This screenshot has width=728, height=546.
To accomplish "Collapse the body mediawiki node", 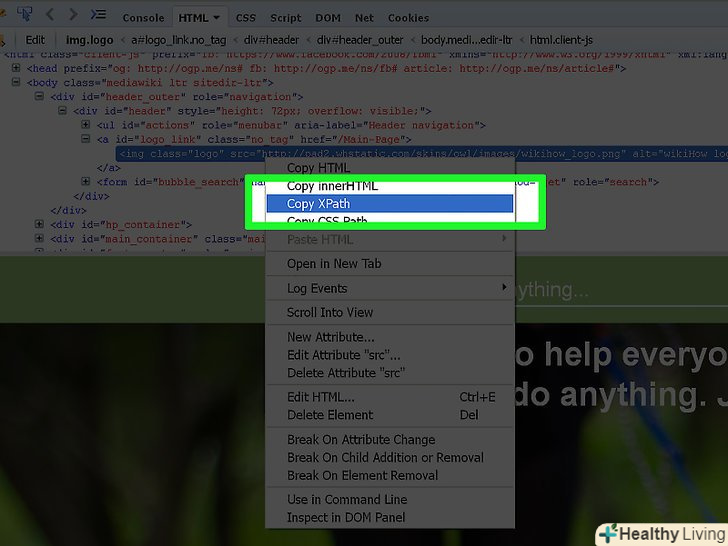I will pyautogui.click(x=16, y=82).
